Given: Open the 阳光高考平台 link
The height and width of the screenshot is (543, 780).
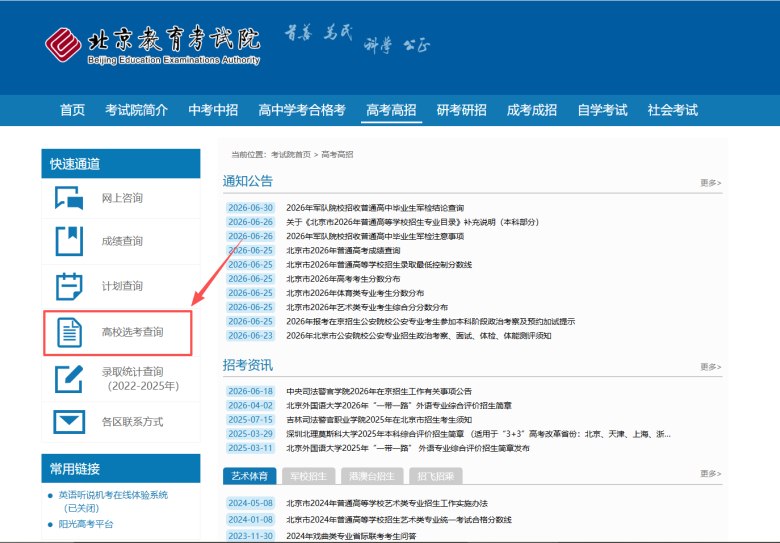Looking at the screenshot, I should click(x=86, y=524).
